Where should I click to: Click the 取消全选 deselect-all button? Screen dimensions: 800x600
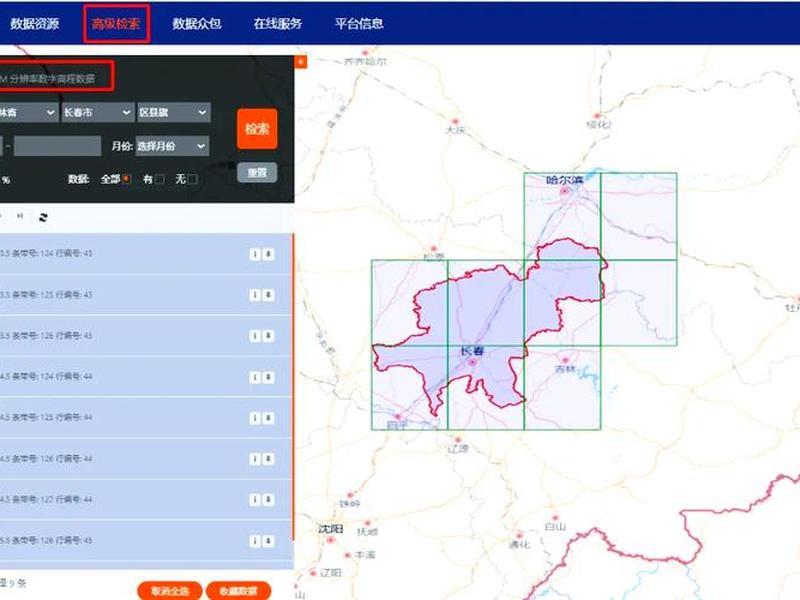(170, 591)
